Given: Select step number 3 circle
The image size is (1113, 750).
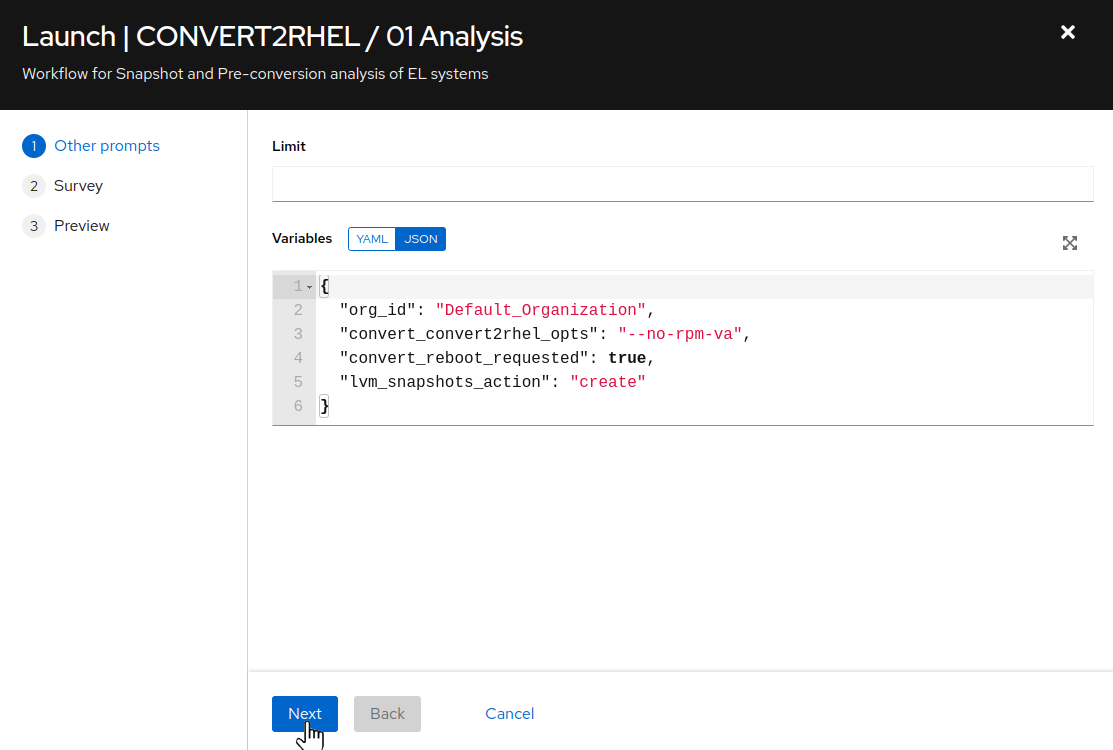Looking at the screenshot, I should [x=34, y=226].
